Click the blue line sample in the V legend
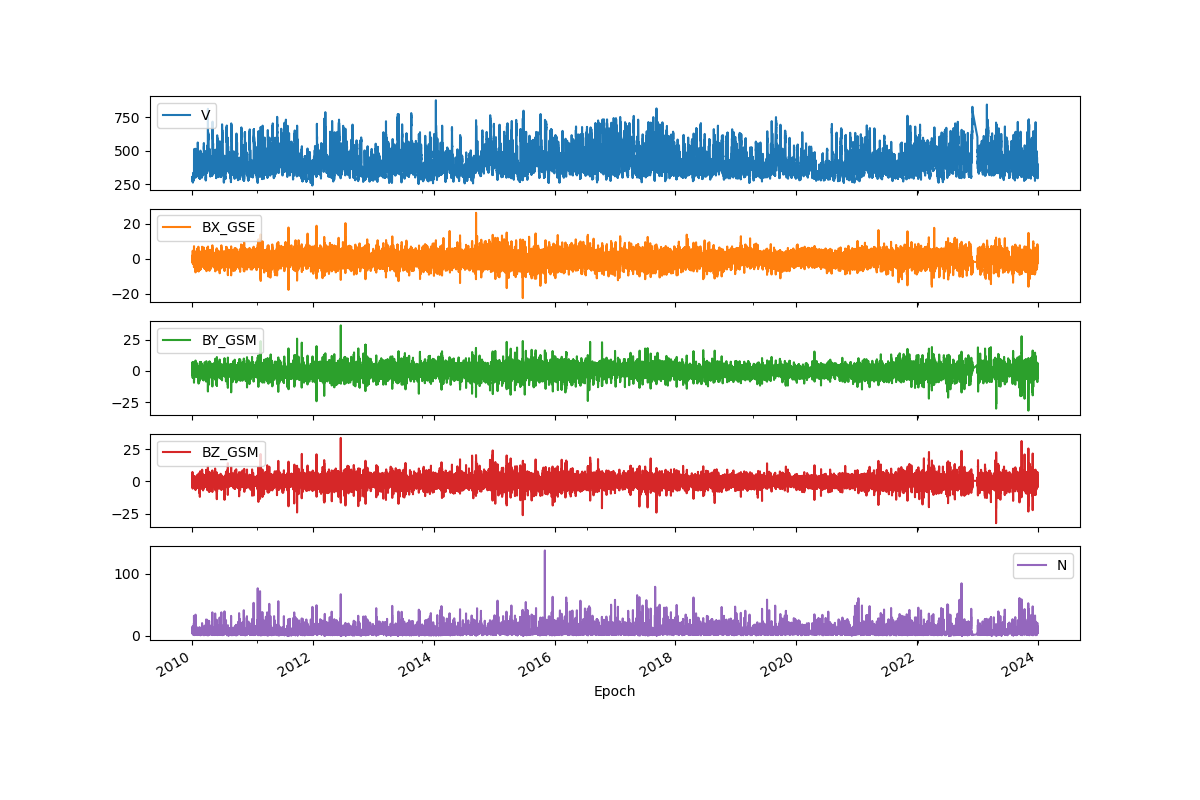 click(x=176, y=114)
